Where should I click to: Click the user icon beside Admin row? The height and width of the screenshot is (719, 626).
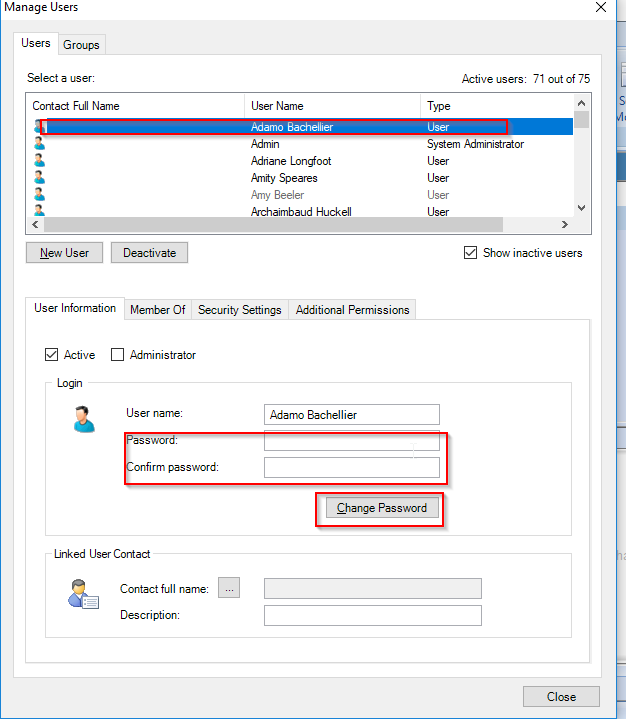[x=39, y=144]
